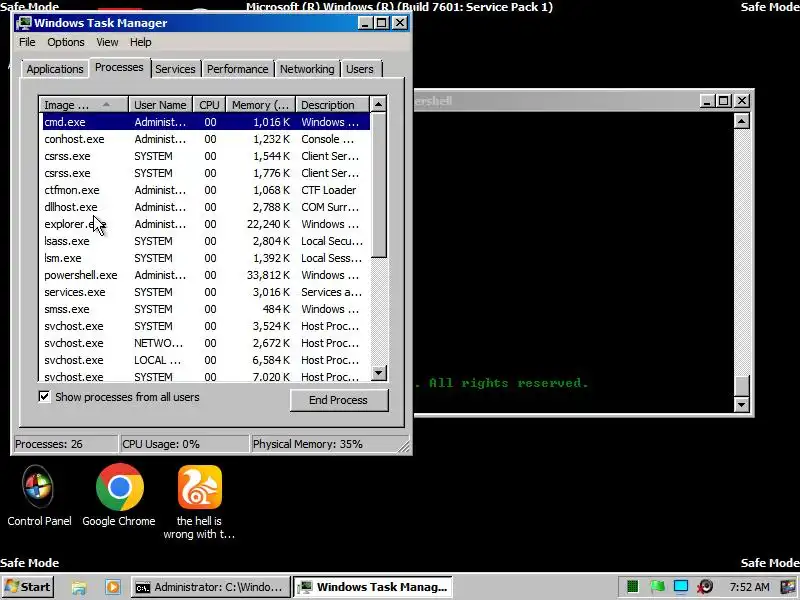The height and width of the screenshot is (600, 800).
Task: Select the conhost.exe process
Action: [x=206, y=139]
